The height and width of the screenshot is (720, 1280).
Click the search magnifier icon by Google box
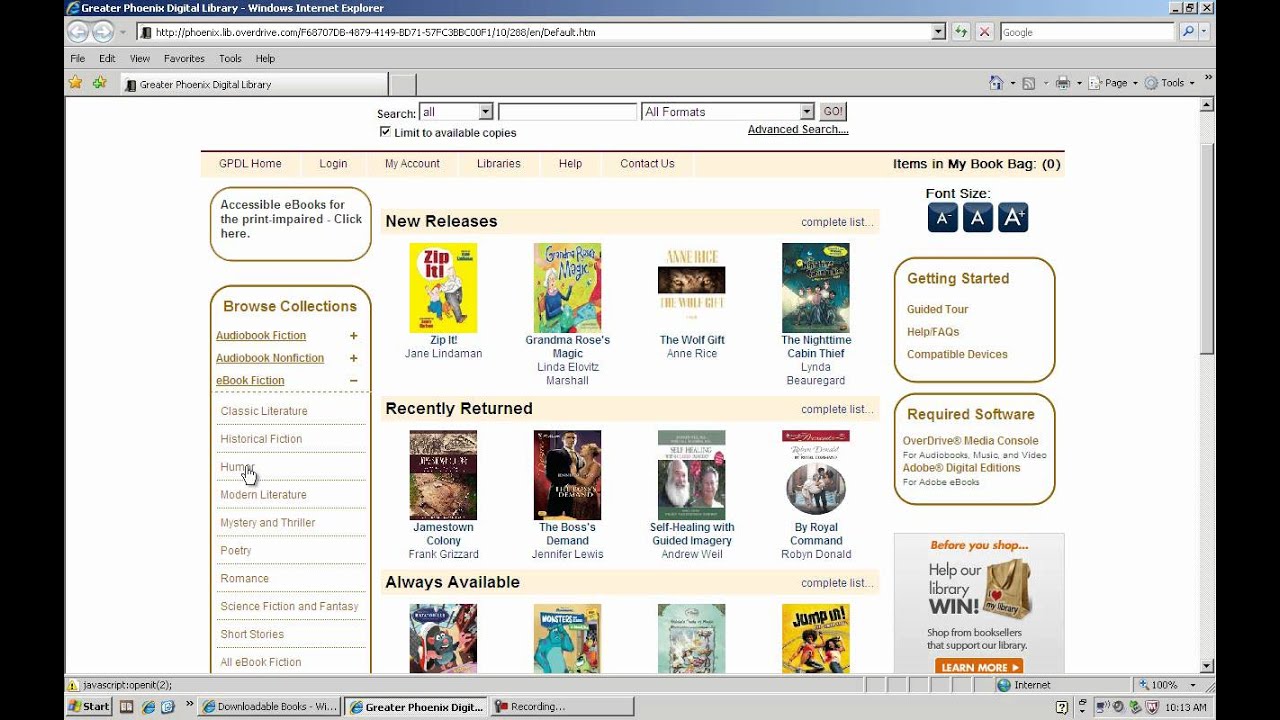(x=1188, y=32)
